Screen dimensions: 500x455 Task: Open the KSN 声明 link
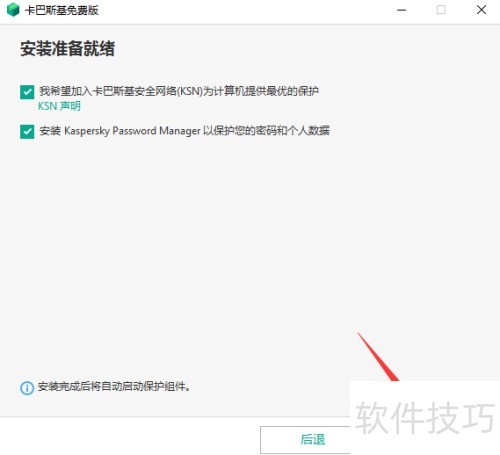pos(59,106)
